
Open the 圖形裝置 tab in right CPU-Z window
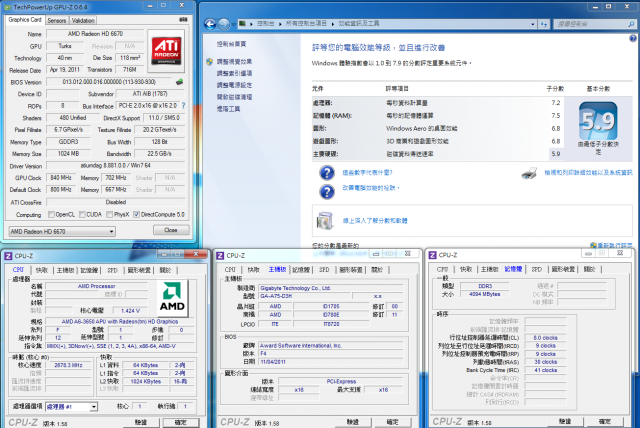tap(563, 269)
